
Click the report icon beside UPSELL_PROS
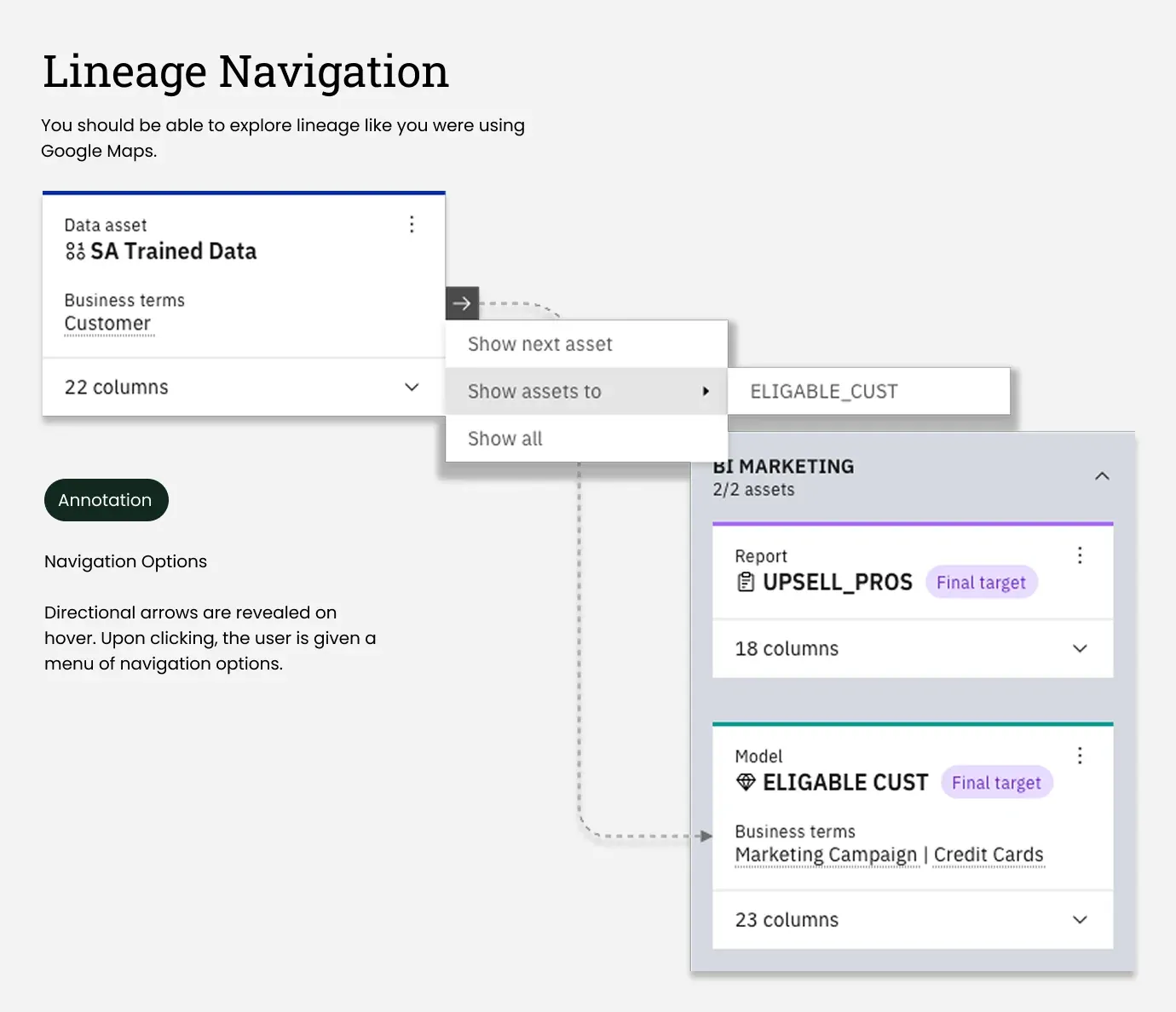coord(746,583)
